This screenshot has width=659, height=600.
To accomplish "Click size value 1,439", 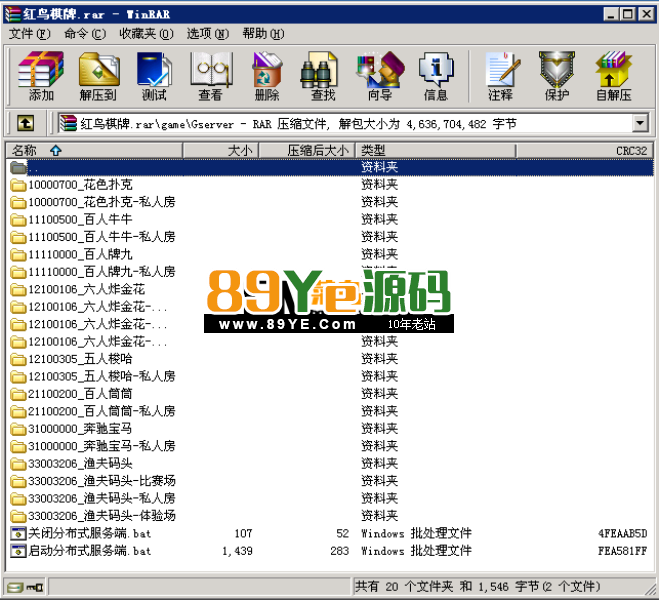I will tap(237, 551).
